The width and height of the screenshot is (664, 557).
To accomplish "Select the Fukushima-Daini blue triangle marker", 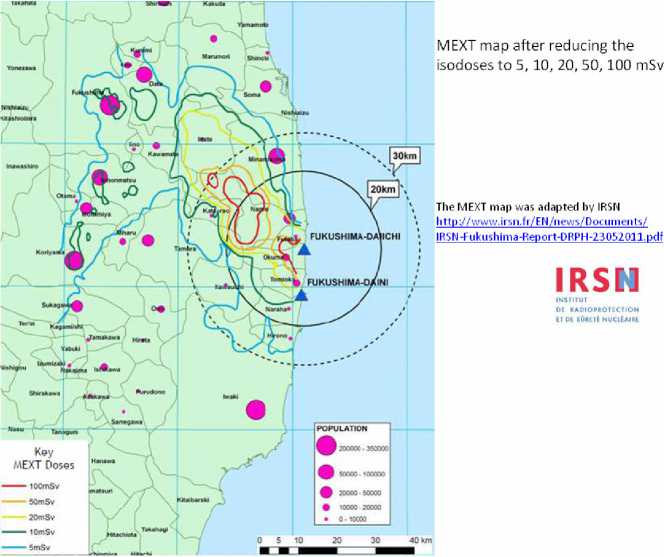I will (301, 295).
